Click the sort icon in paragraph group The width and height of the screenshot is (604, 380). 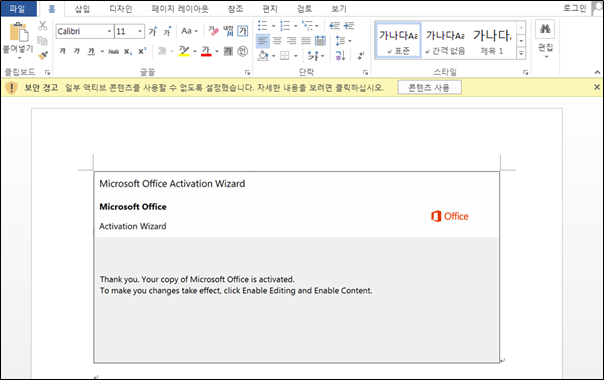pyautogui.click(x=340, y=56)
